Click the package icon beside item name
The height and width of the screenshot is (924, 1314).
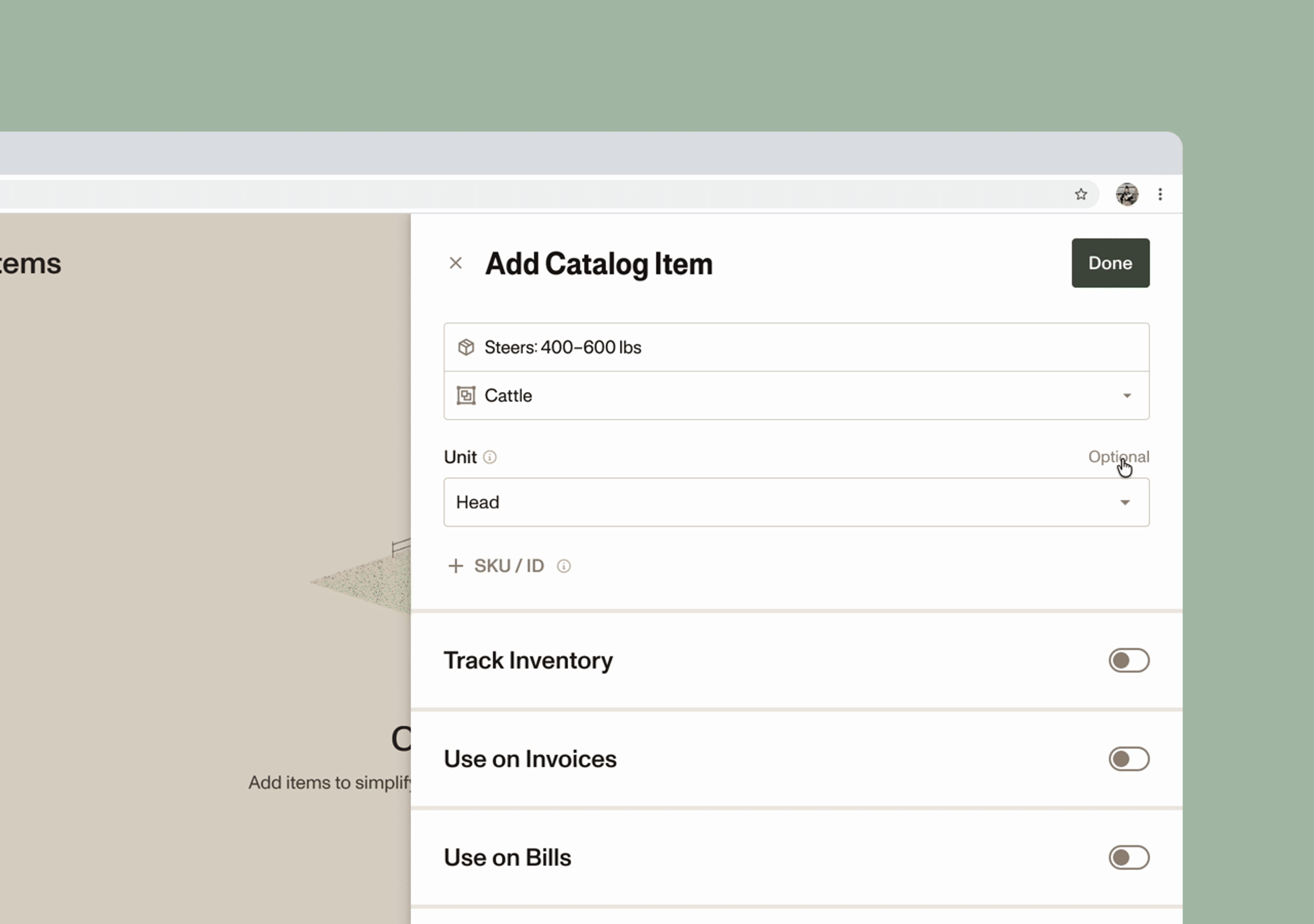coord(466,347)
